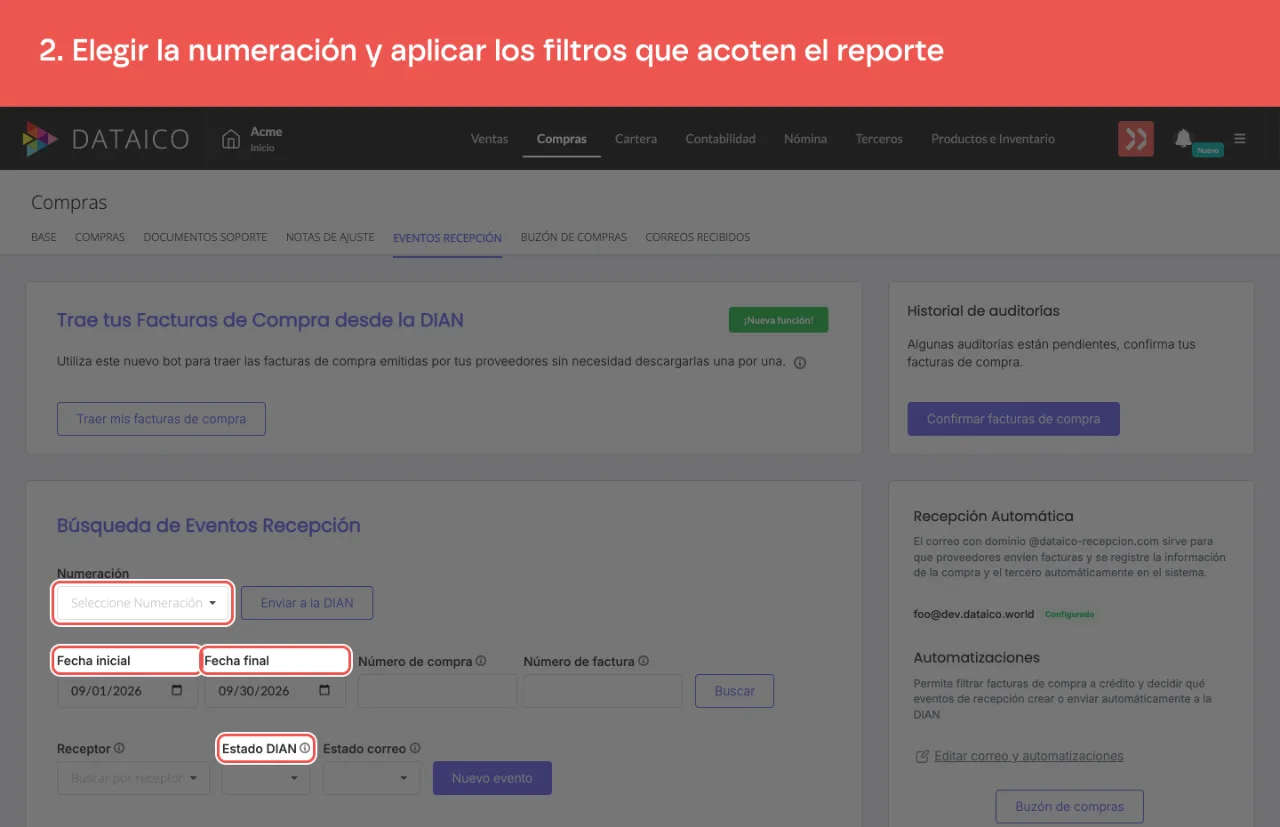Switch to the Buzón de Compras tab
Image resolution: width=1280 pixels, height=827 pixels.
click(x=574, y=237)
